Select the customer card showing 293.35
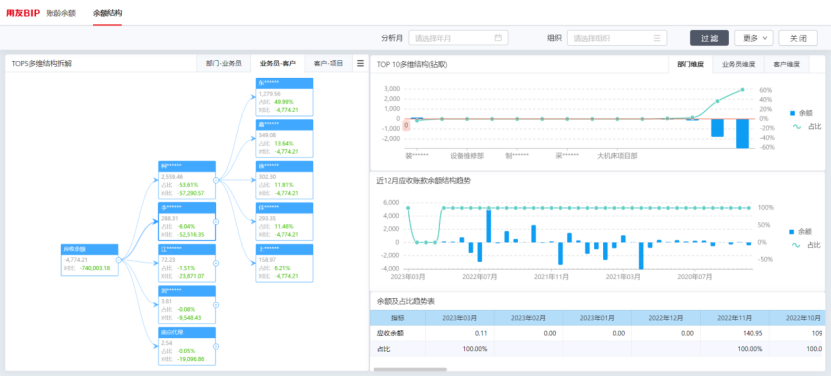 click(284, 221)
